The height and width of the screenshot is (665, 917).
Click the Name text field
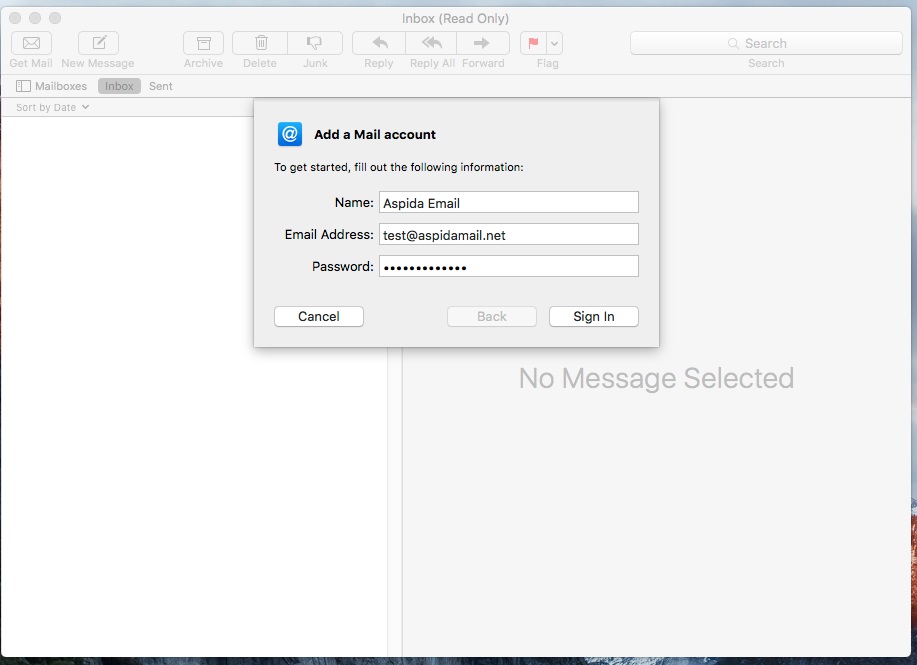(508, 202)
